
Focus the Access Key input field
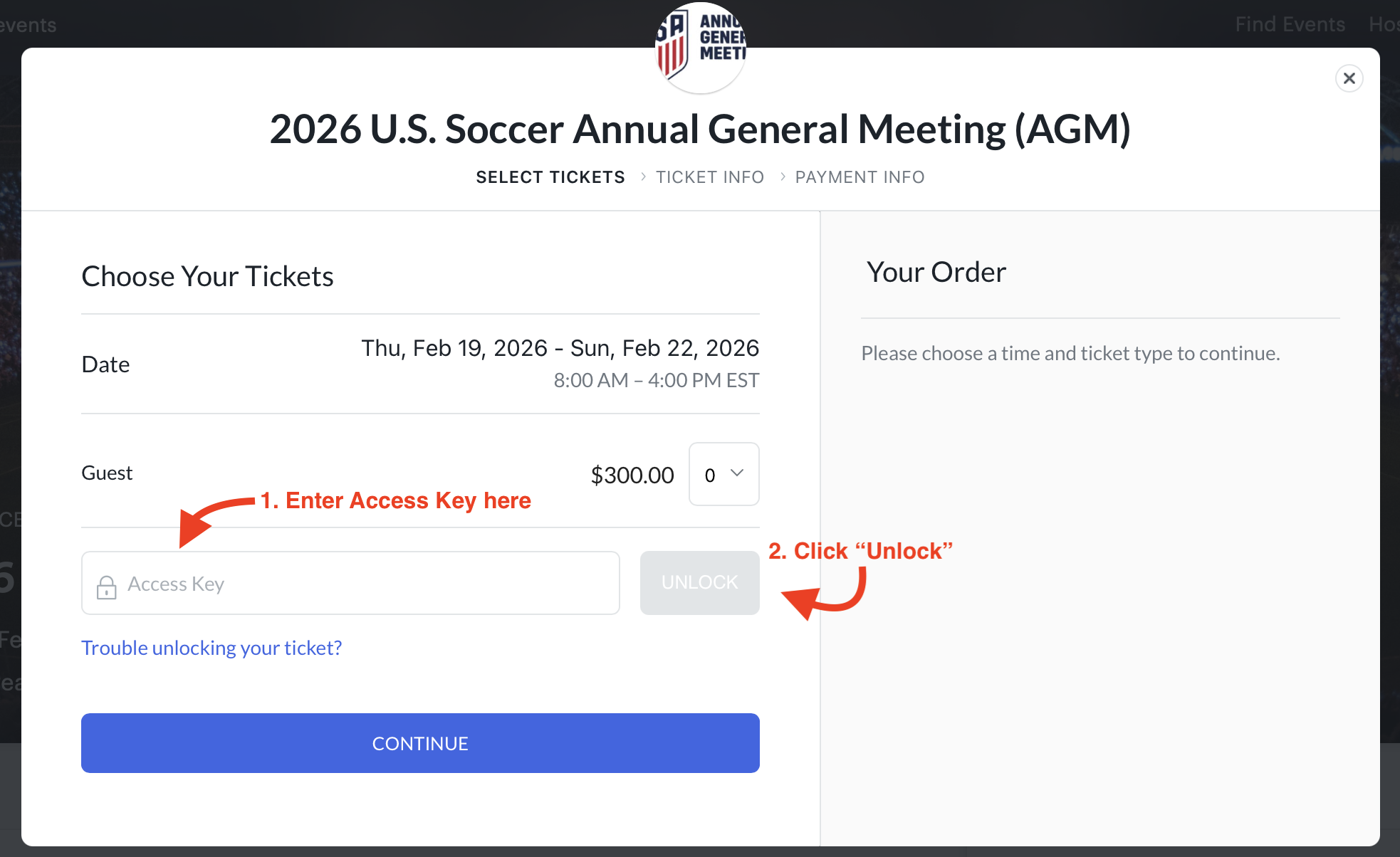[370, 584]
